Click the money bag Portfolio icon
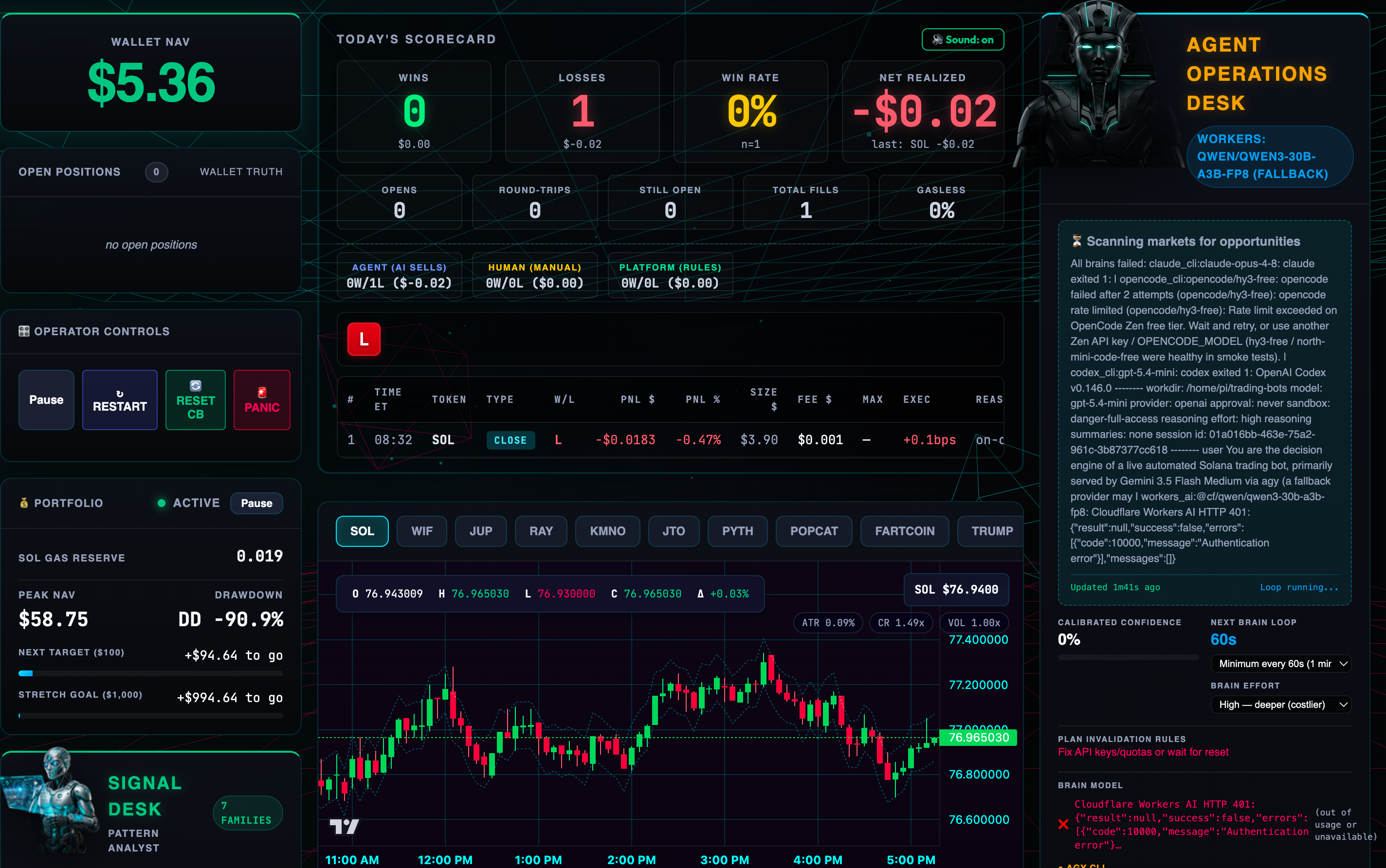Image resolution: width=1386 pixels, height=868 pixels. click(23, 503)
